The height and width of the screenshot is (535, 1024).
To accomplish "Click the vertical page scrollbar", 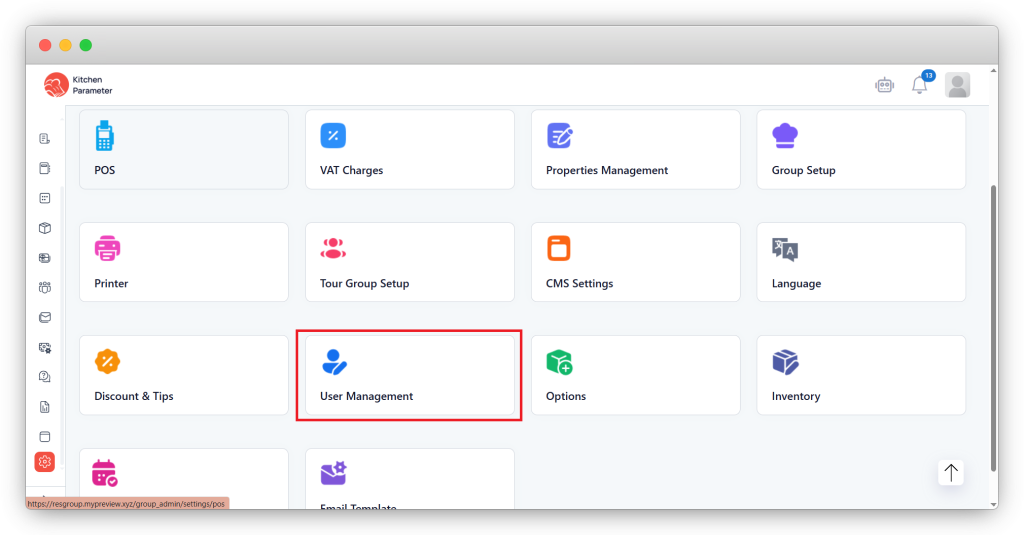I will [992, 320].
